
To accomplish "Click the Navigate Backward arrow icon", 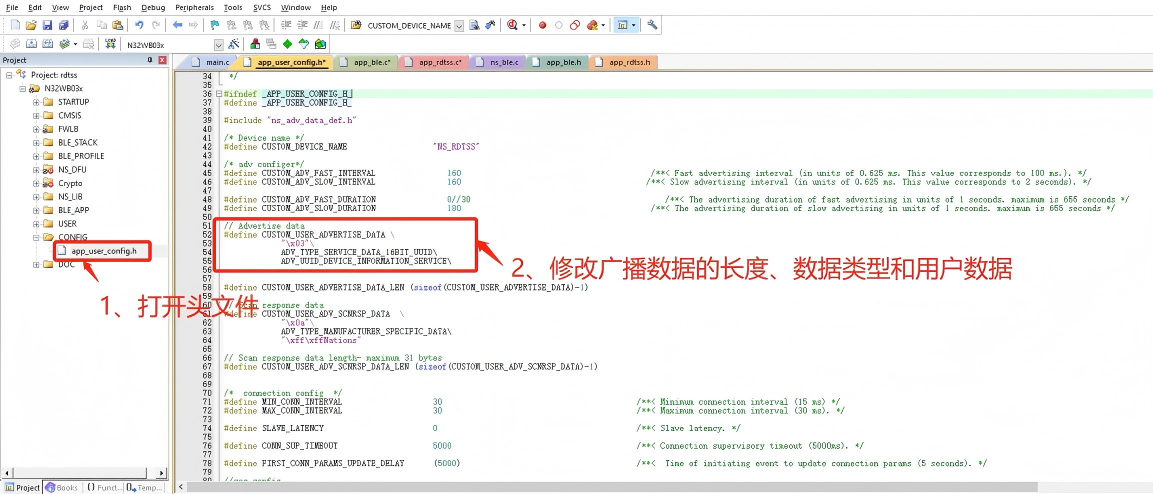I will [x=178, y=25].
